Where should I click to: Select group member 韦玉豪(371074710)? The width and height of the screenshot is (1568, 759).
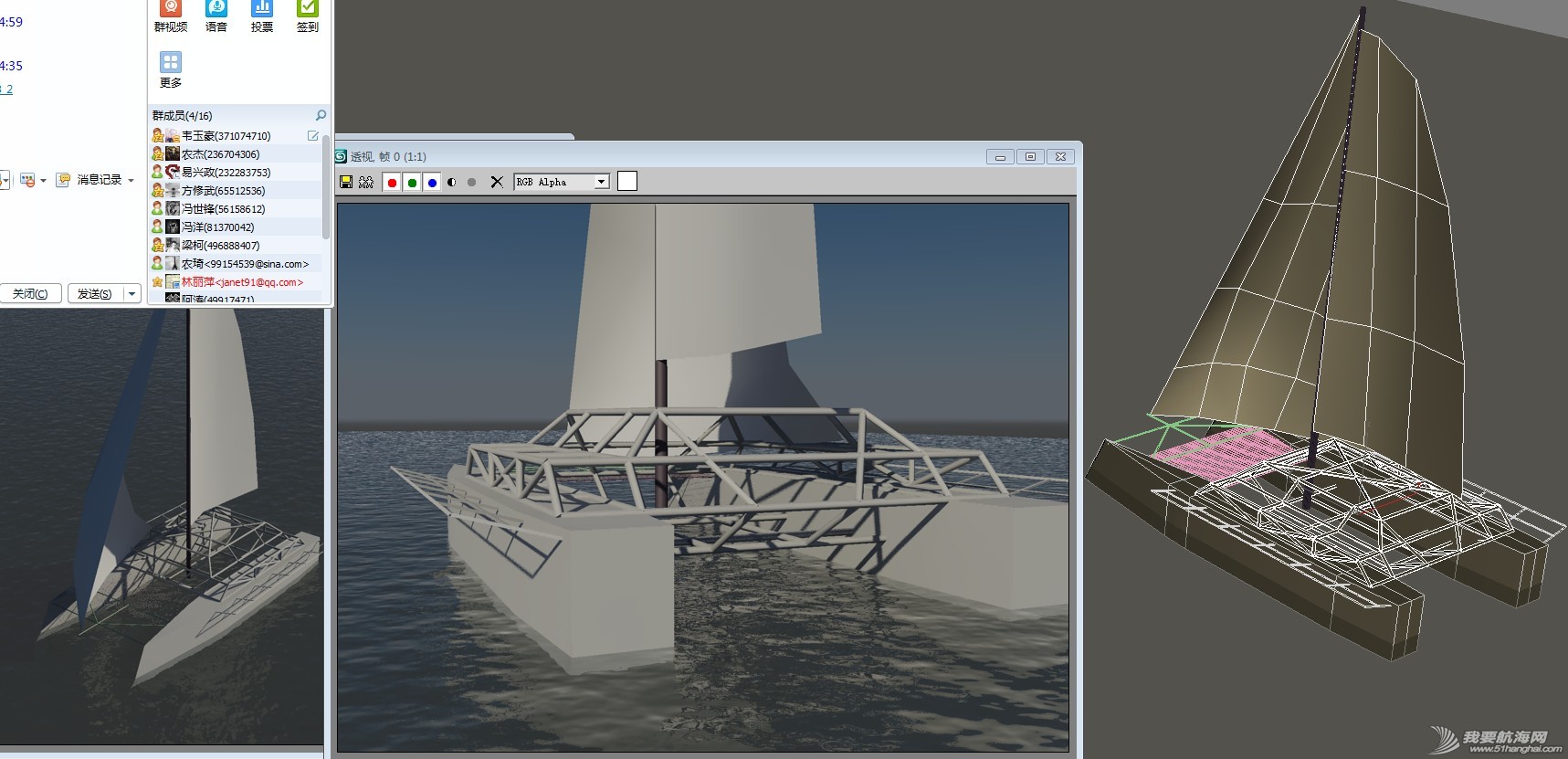(236, 136)
